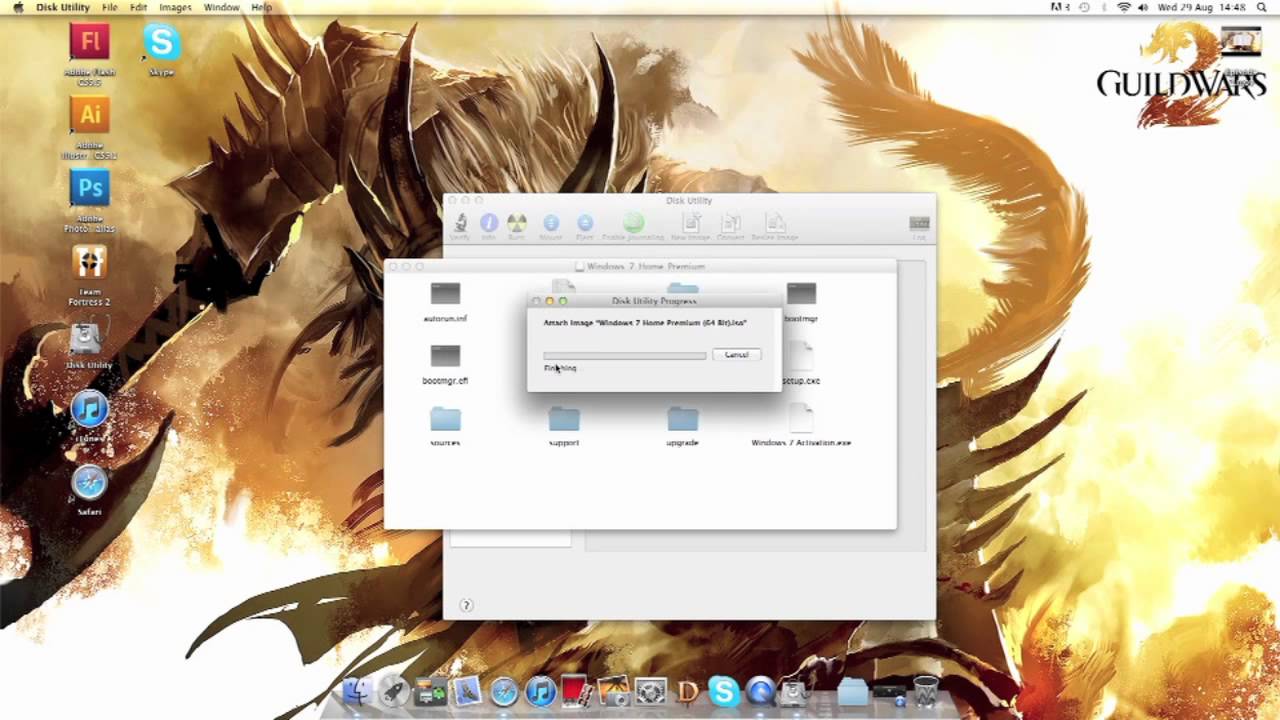The height and width of the screenshot is (720, 1280).
Task: Open Info in the Disk Utility toolbar
Action: [489, 224]
